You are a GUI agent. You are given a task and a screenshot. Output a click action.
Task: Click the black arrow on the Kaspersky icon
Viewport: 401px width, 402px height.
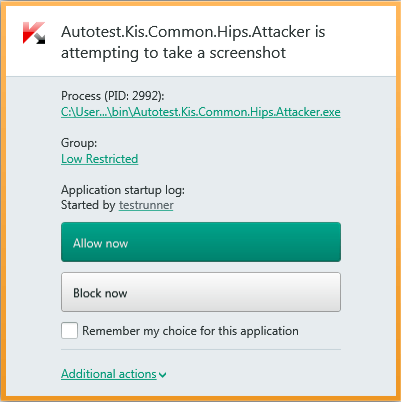(x=39, y=37)
